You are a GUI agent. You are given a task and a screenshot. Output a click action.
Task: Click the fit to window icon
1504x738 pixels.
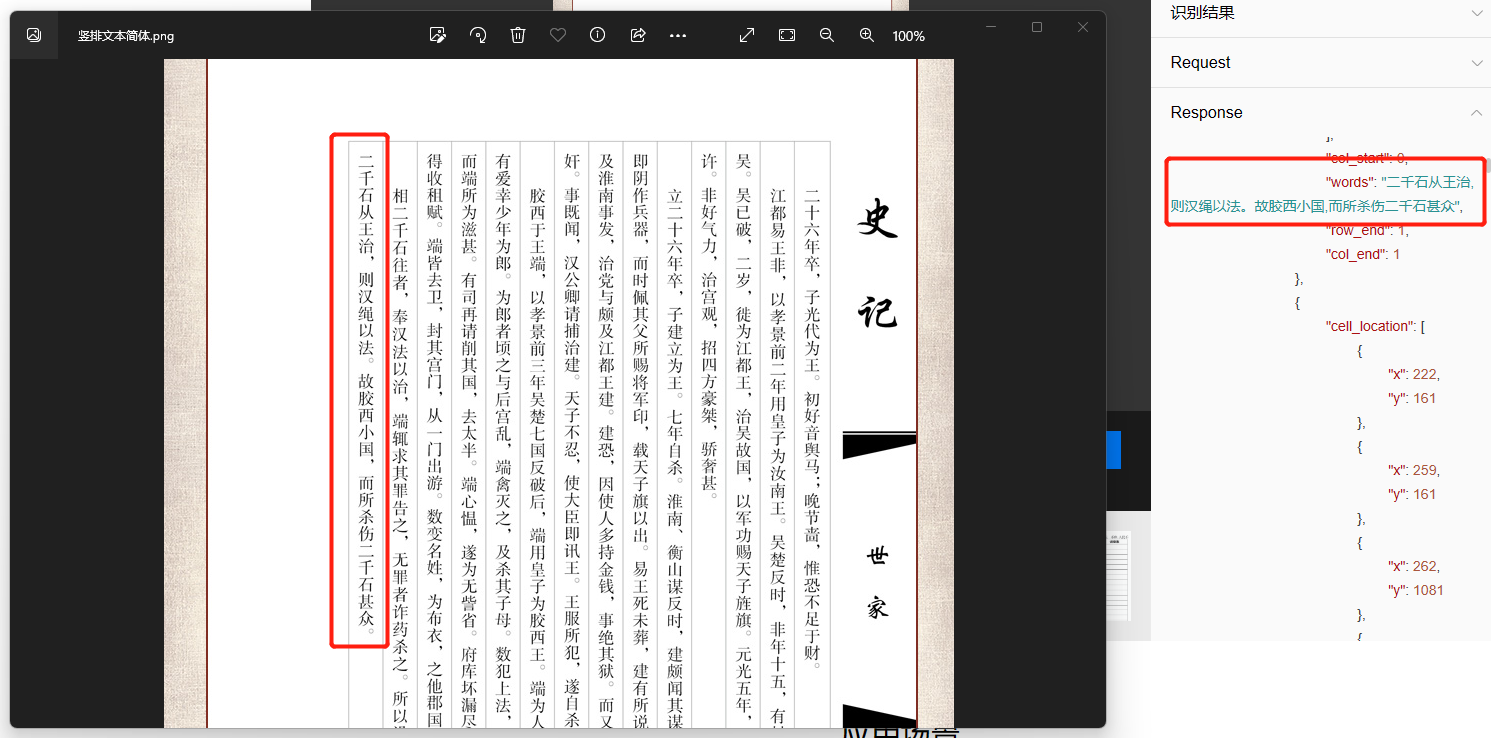pos(787,35)
